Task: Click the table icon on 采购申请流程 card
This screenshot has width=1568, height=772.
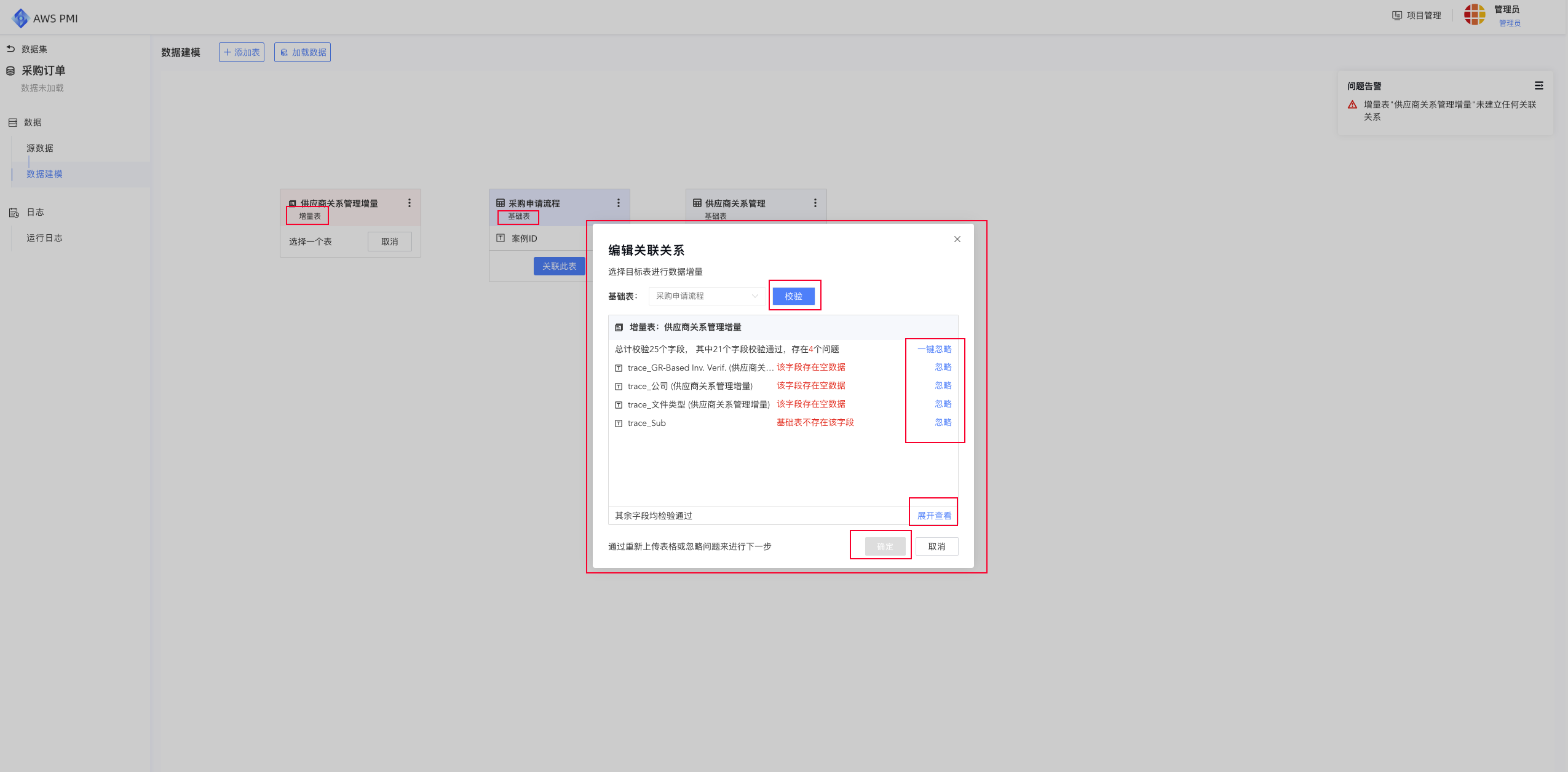Action: 501,203
